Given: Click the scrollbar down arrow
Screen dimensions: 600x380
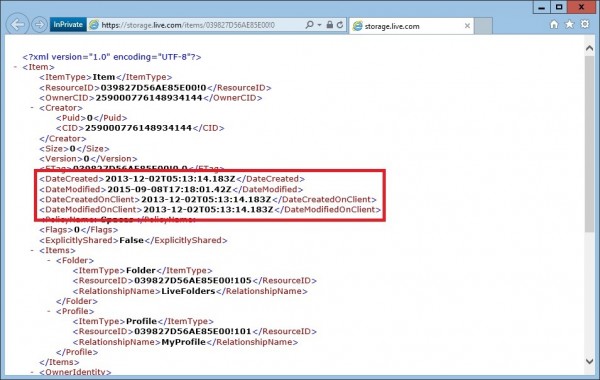Looking at the screenshot, I should (x=589, y=361).
